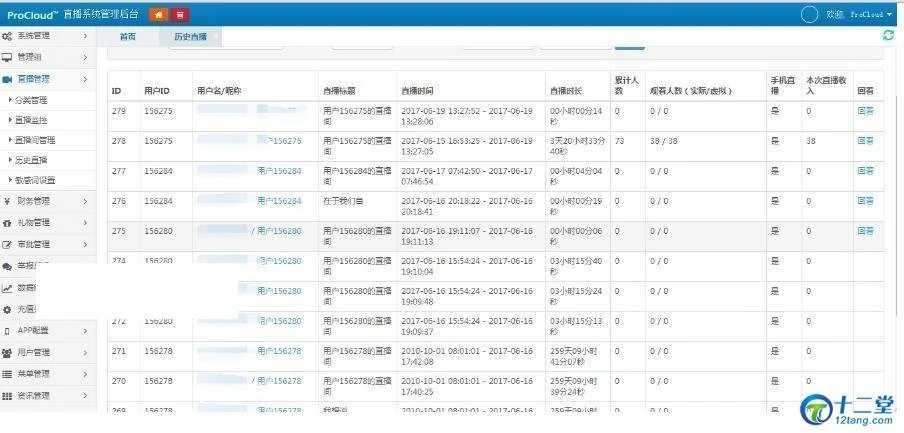
Task: Switch to the 首页 tab
Action: click(x=127, y=36)
